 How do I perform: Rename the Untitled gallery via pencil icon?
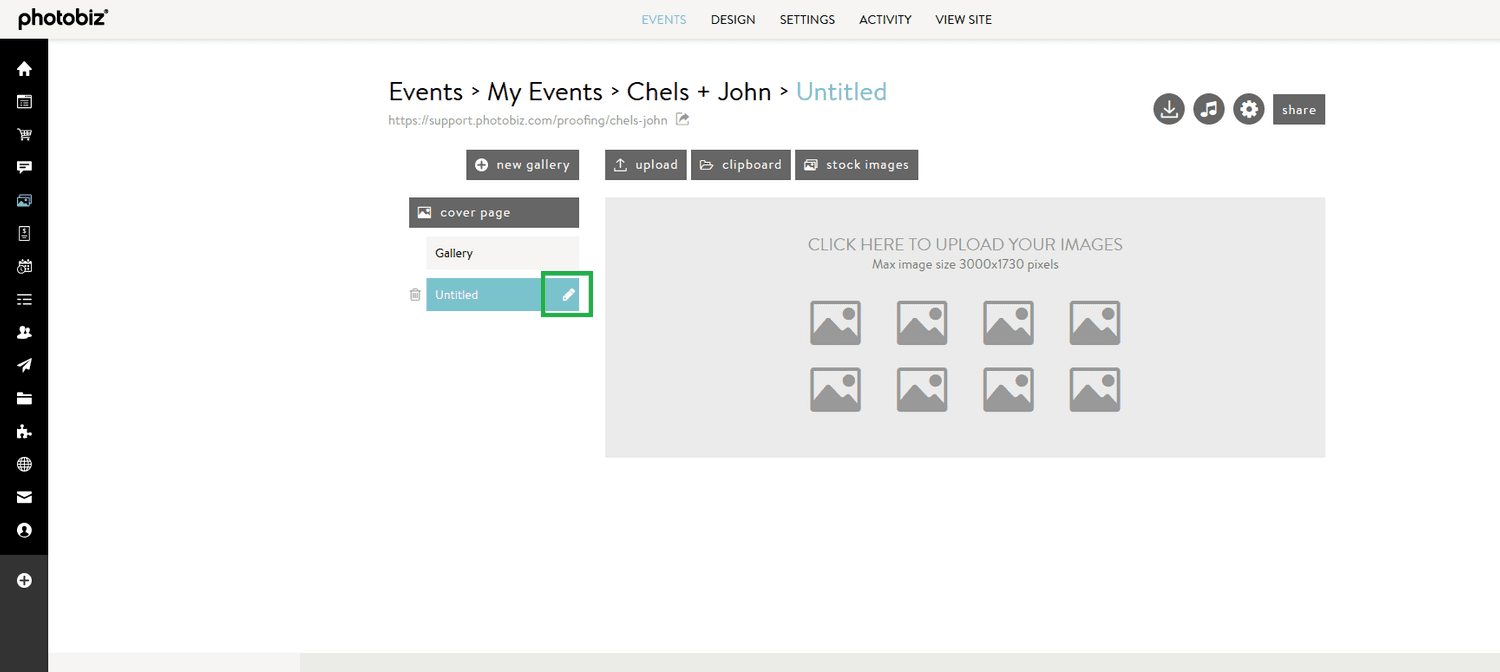[566, 294]
